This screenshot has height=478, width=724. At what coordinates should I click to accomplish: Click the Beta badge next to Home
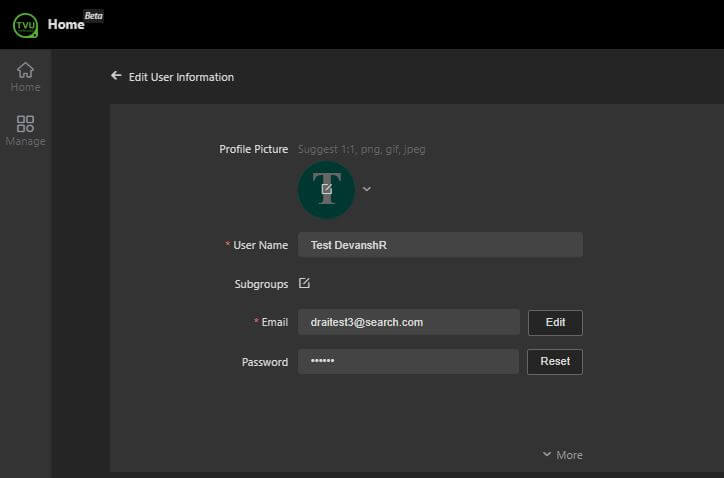click(93, 17)
